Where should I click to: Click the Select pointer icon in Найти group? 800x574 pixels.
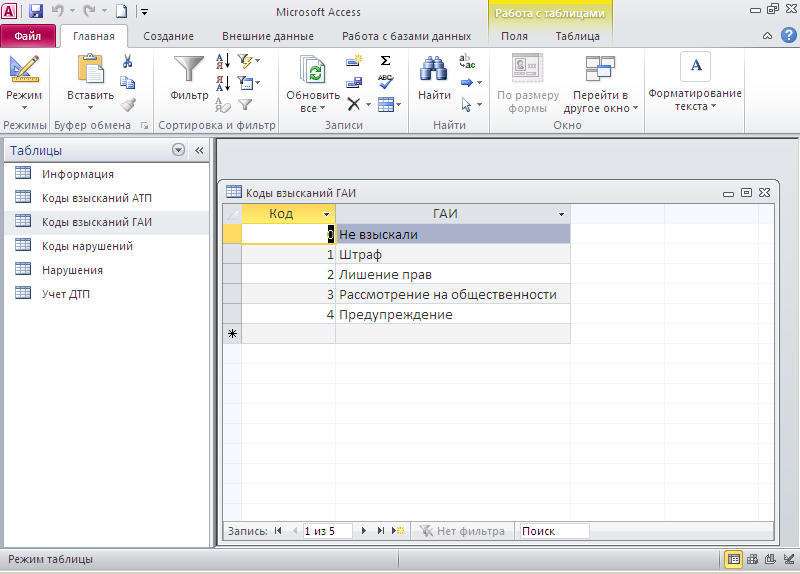click(x=467, y=105)
